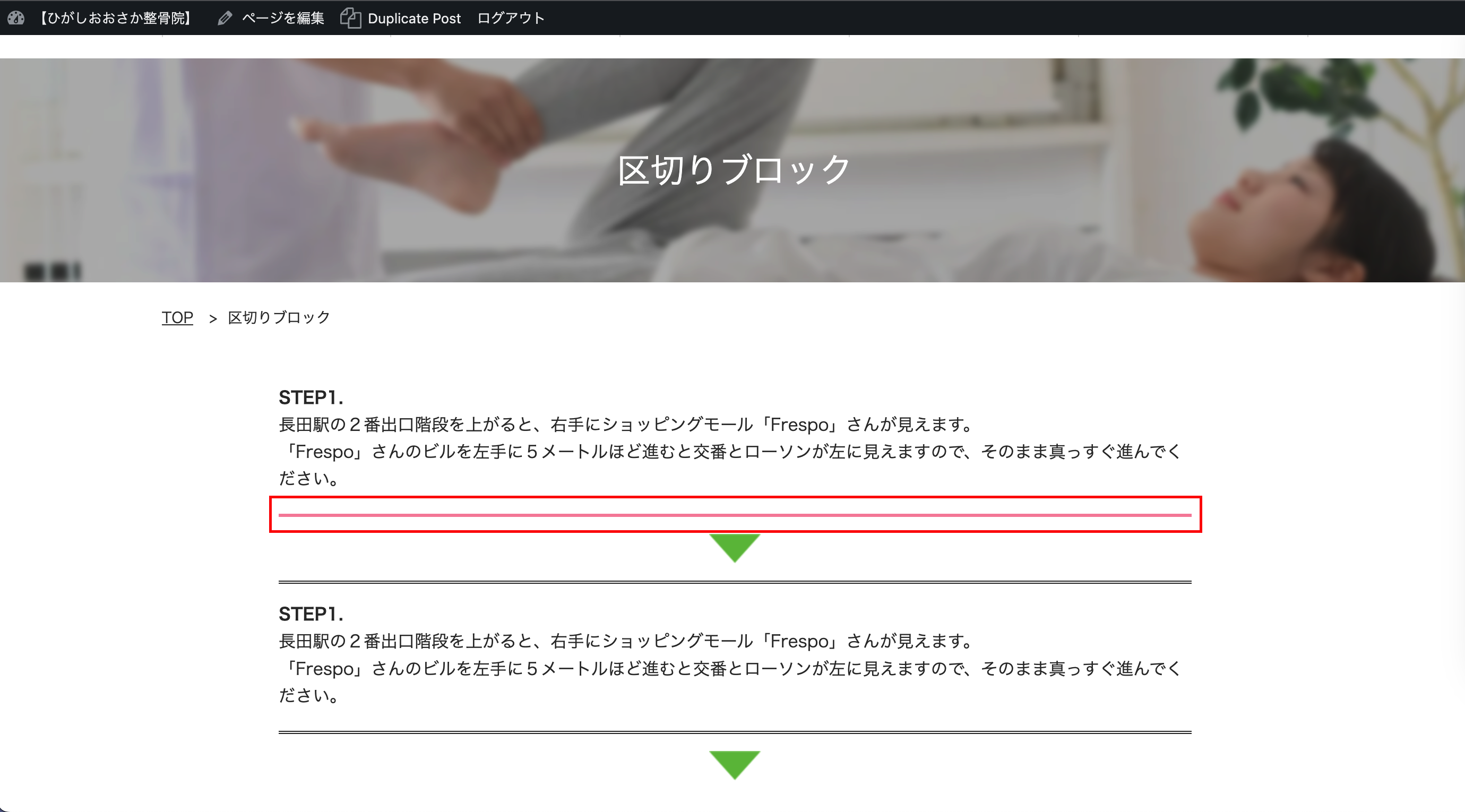This screenshot has height=812, width=1465.
Task: Click the pink separator line
Action: click(734, 515)
